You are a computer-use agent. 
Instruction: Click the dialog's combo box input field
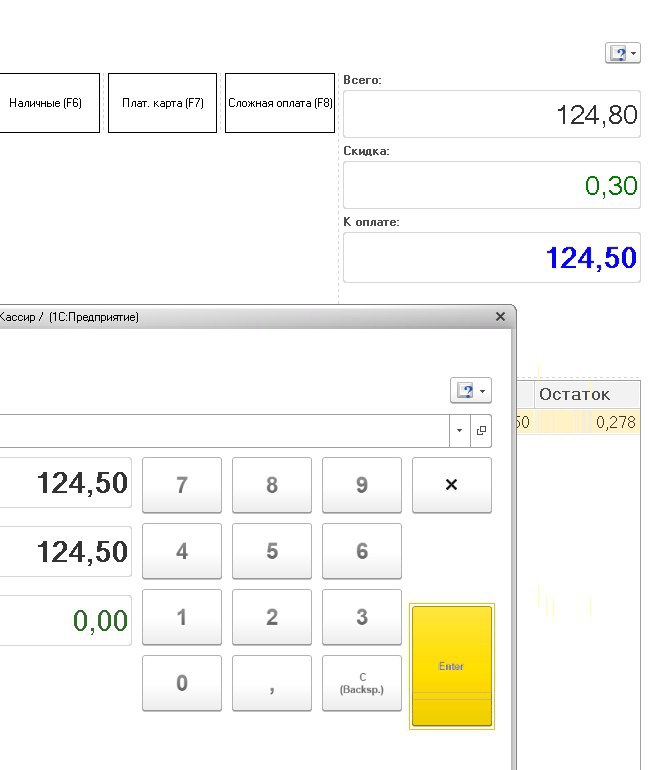point(224,431)
